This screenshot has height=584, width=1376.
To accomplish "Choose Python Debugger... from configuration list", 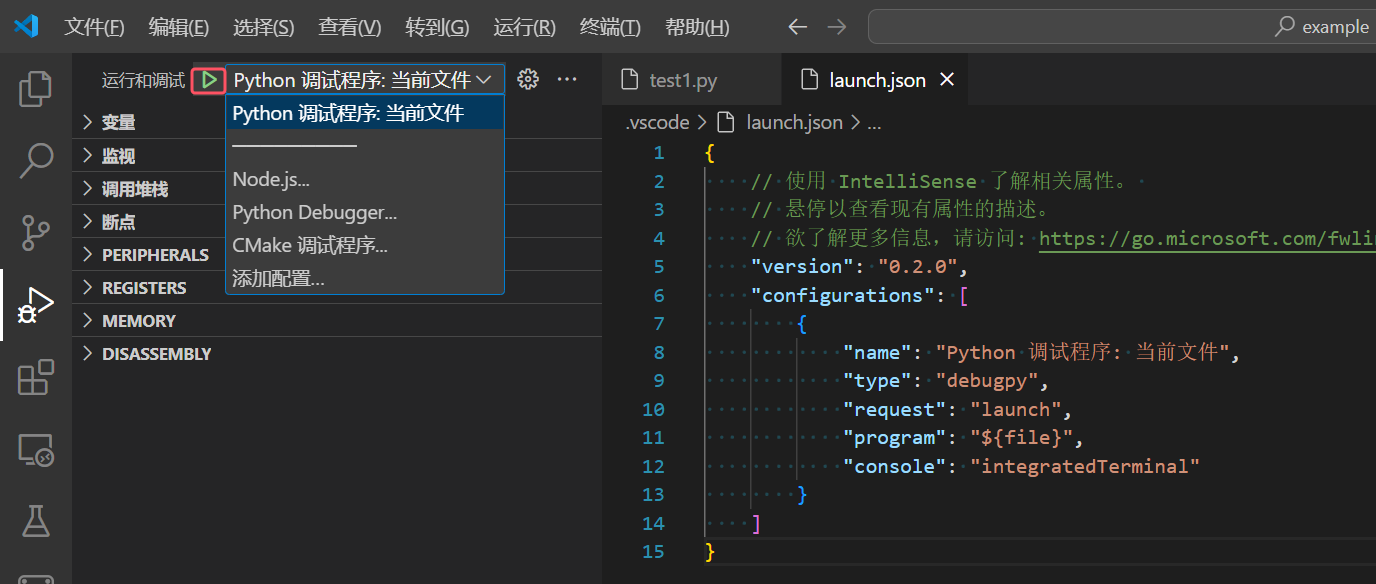I will (365, 213).
